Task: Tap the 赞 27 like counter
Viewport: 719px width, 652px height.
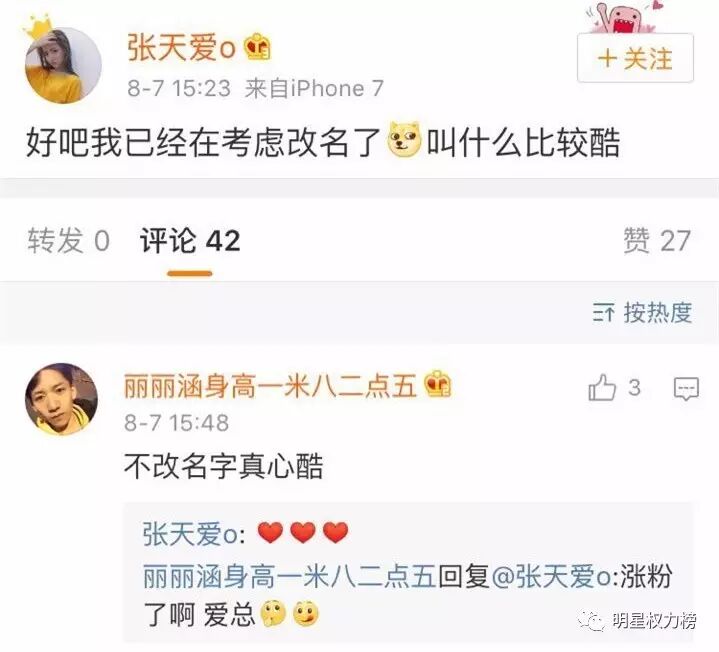Action: click(657, 240)
